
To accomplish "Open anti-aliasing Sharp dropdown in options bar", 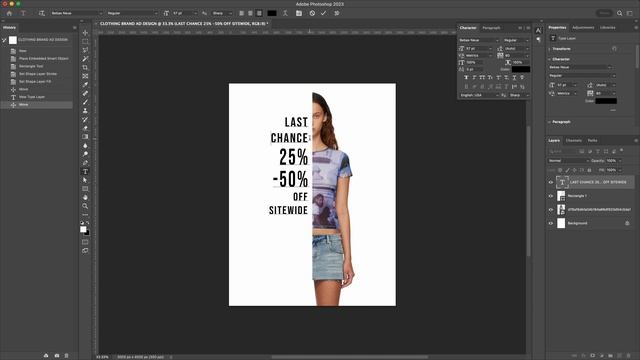I will point(222,13).
